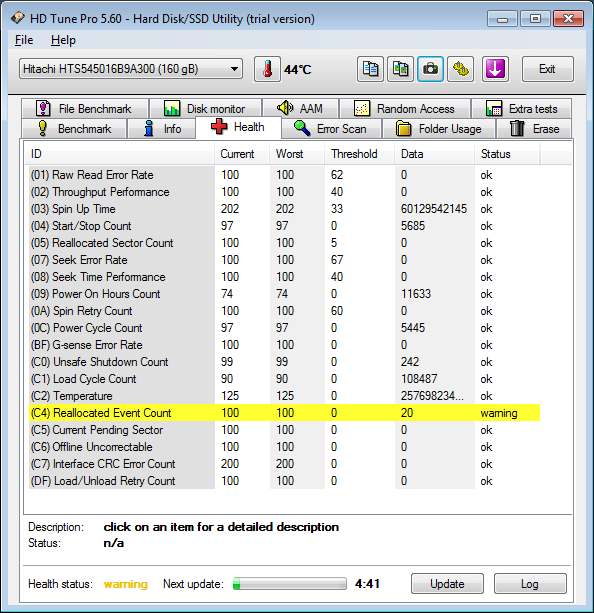Switch to the Erase tab

534,129
